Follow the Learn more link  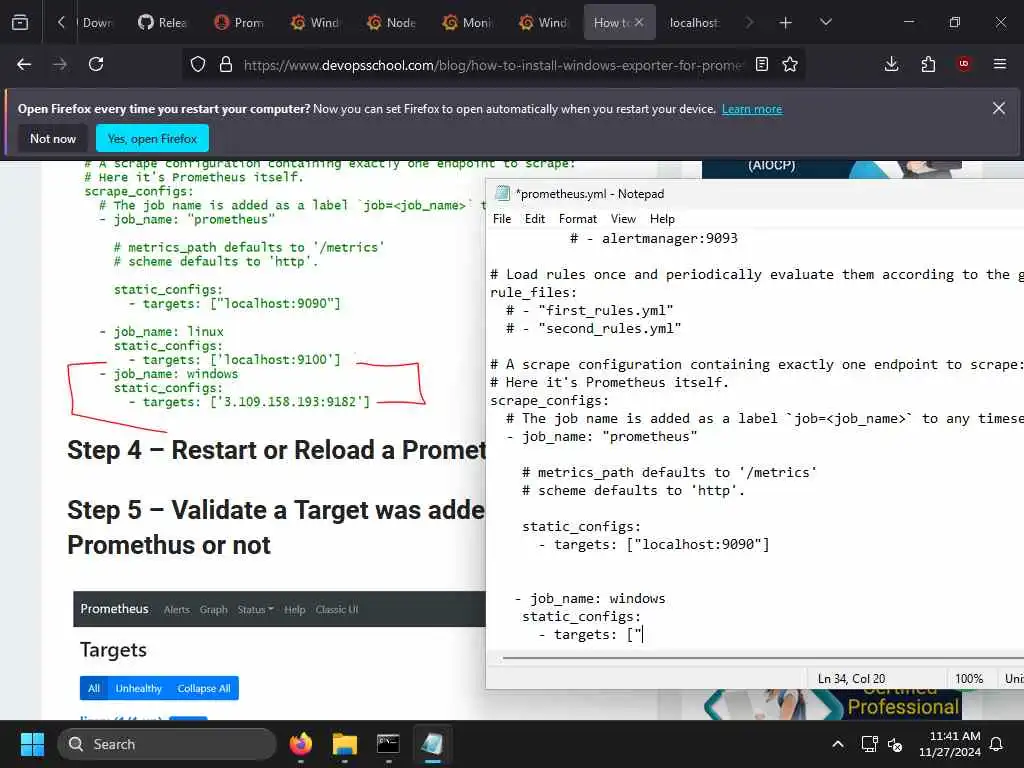coord(752,109)
